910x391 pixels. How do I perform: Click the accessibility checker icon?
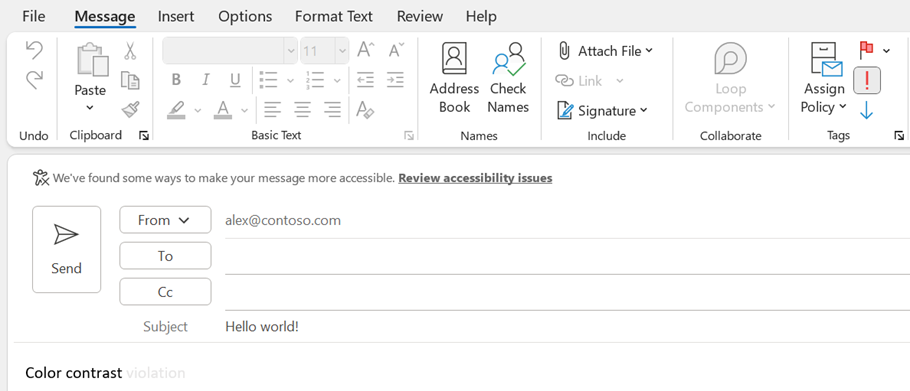[x=41, y=178]
